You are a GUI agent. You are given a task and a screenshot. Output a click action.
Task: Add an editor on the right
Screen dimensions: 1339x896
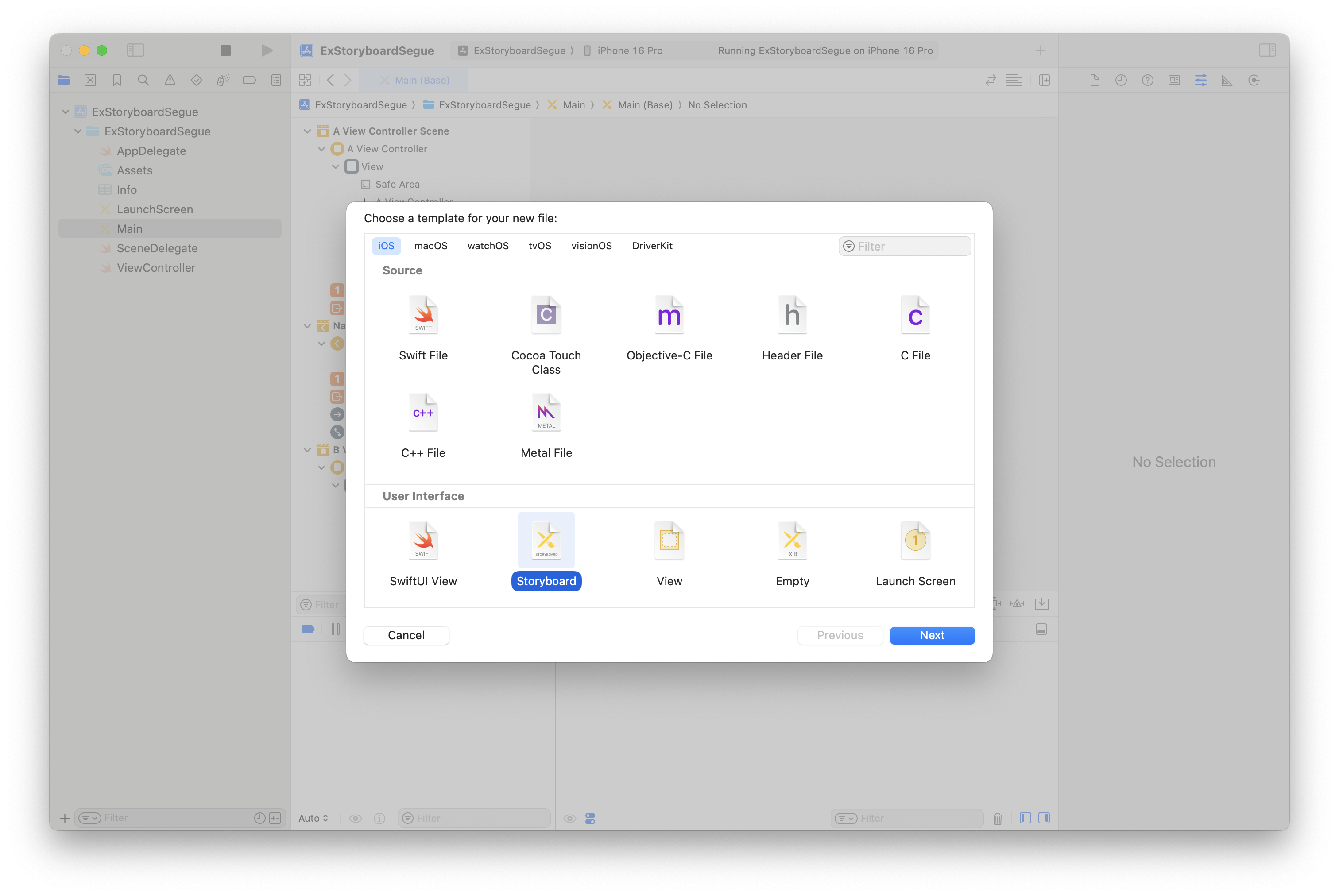tap(1045, 81)
